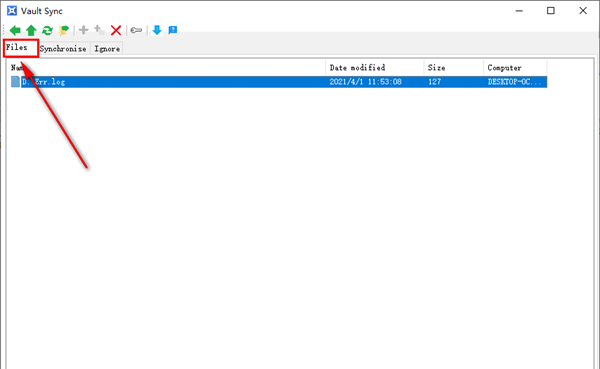This screenshot has width=600, height=369.
Task: Click the file icon beside Err.log
Action: (x=15, y=82)
